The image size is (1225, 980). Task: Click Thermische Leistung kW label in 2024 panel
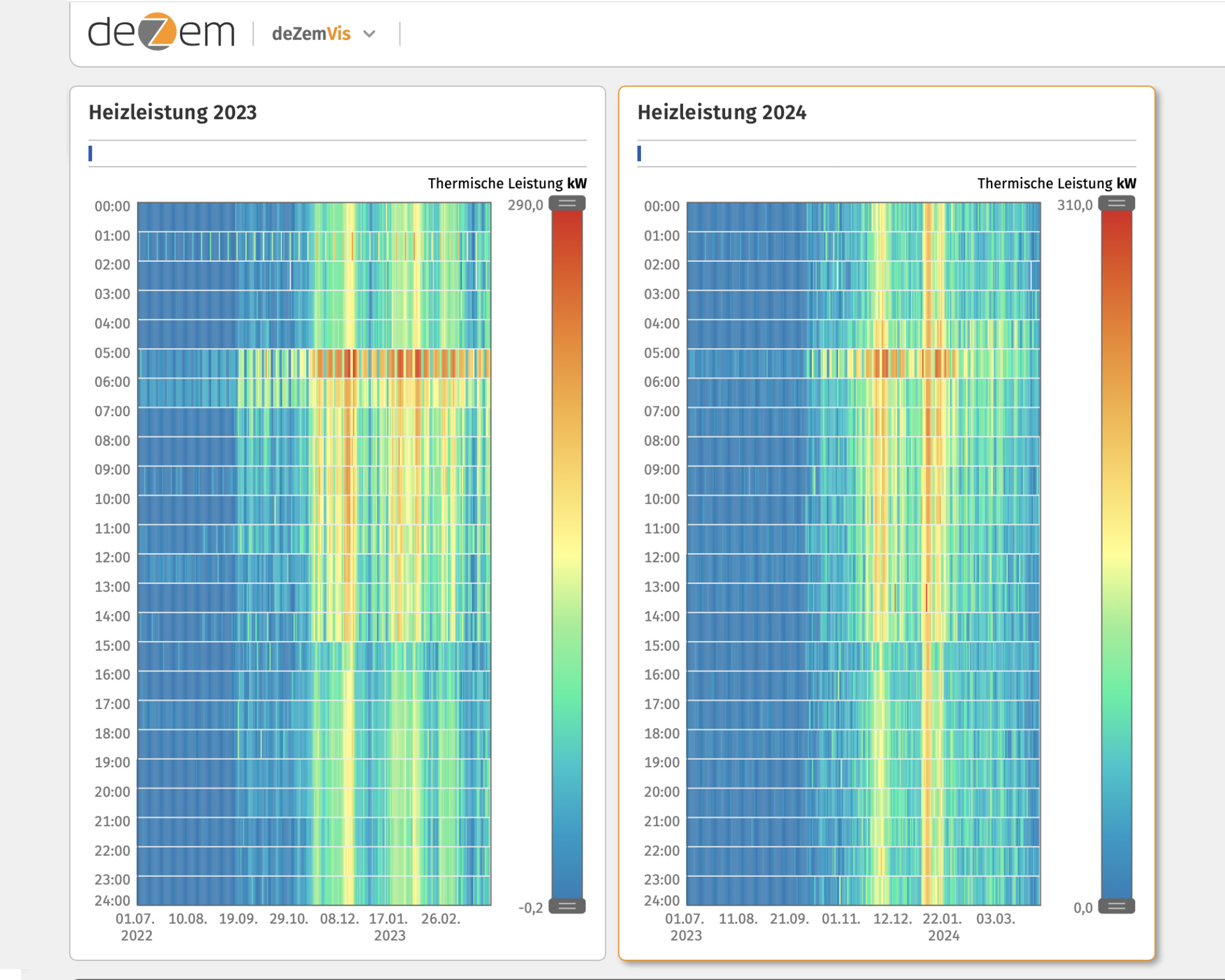(1056, 183)
